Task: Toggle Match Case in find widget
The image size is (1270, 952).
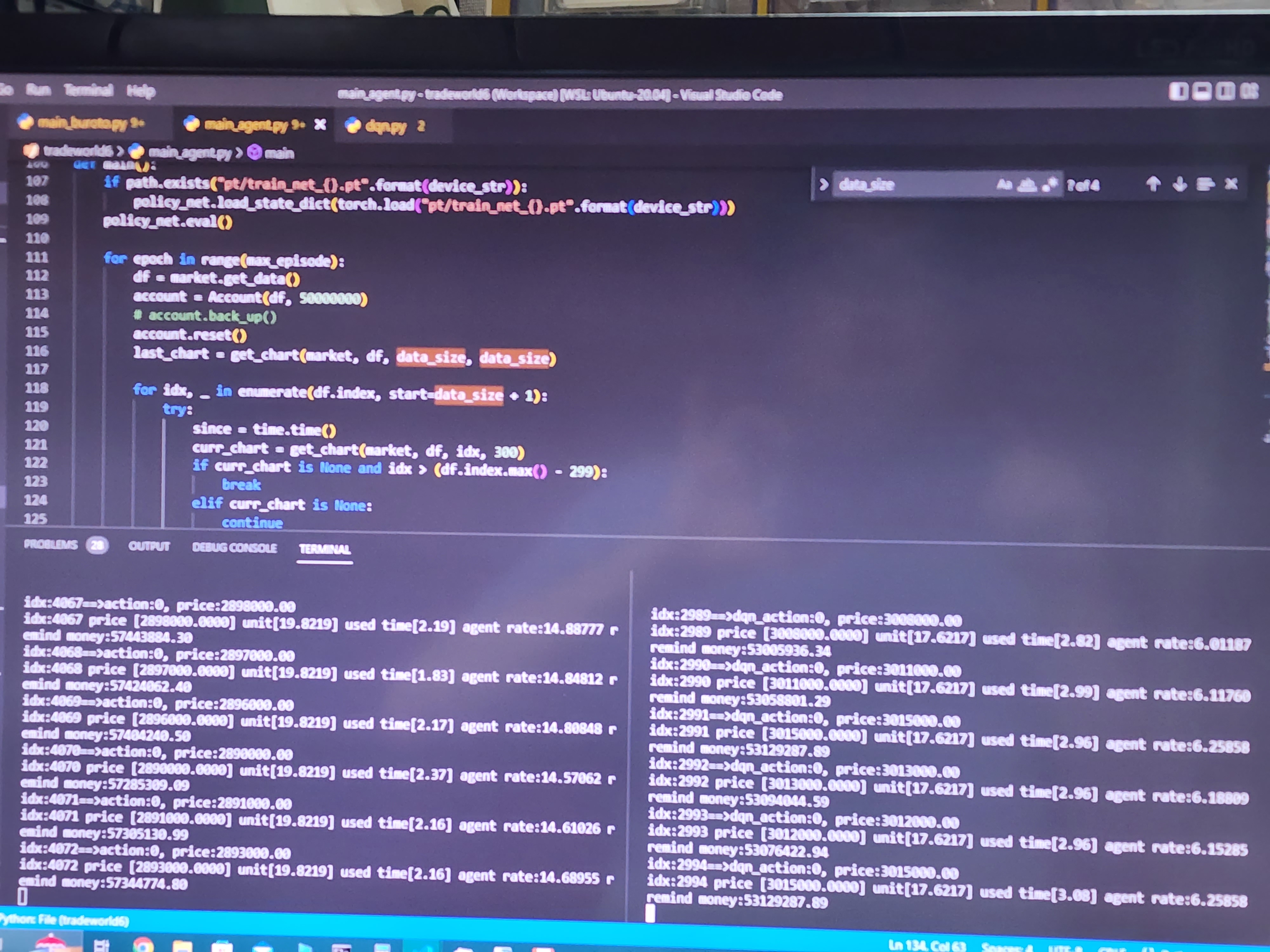Action: [1004, 185]
